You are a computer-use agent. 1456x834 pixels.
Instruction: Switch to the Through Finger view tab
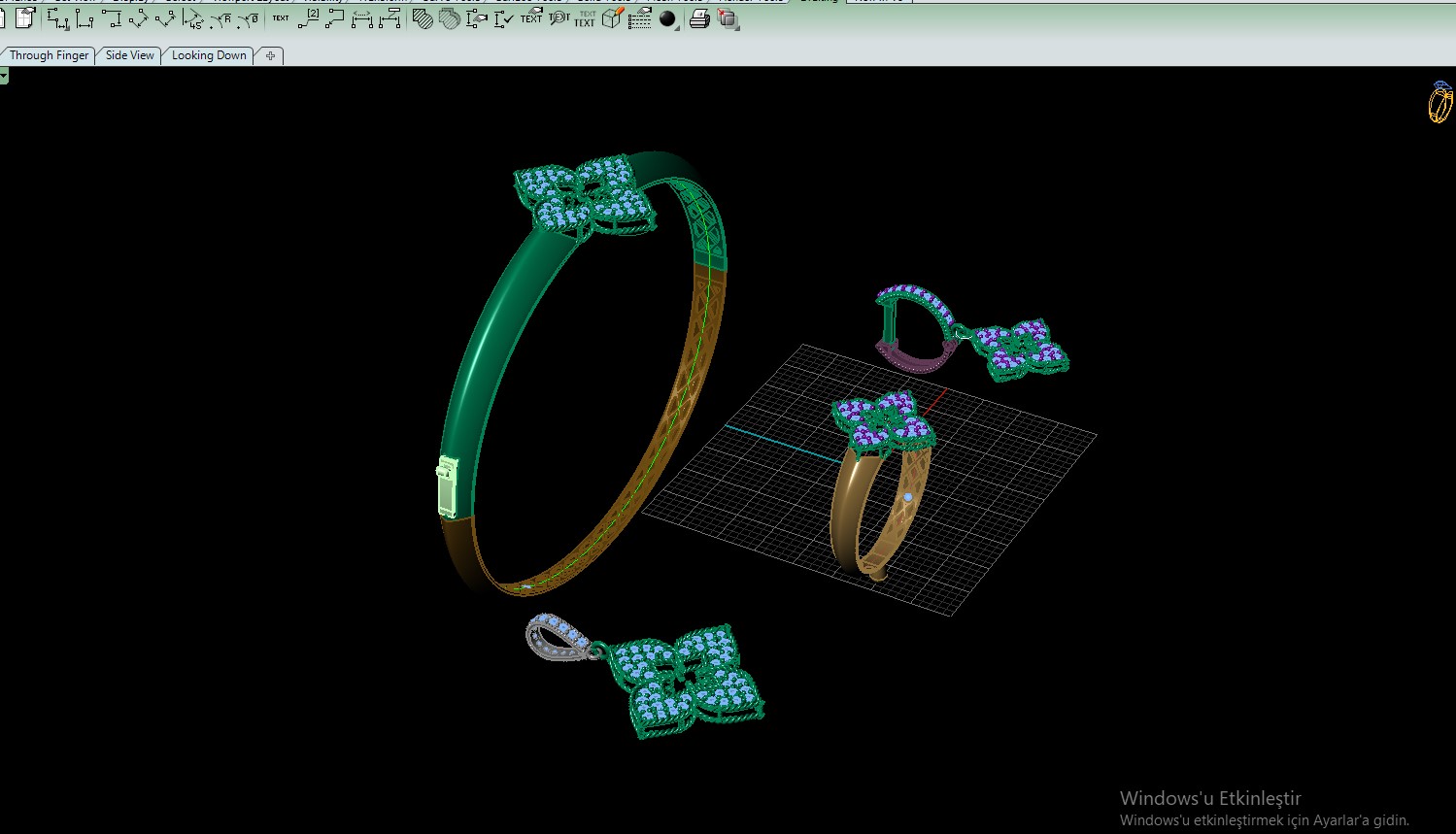[x=49, y=55]
